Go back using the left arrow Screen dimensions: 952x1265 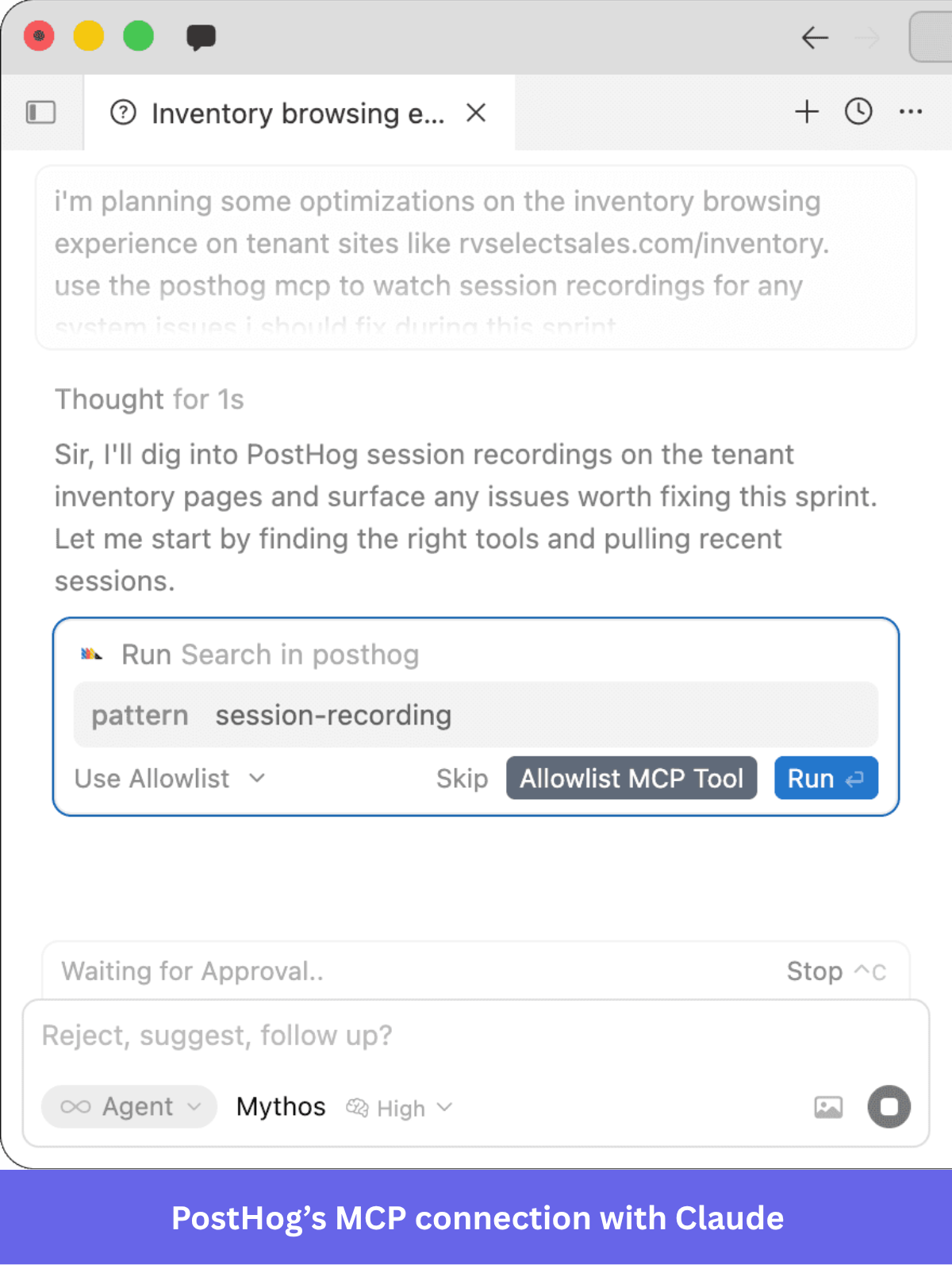(815, 37)
